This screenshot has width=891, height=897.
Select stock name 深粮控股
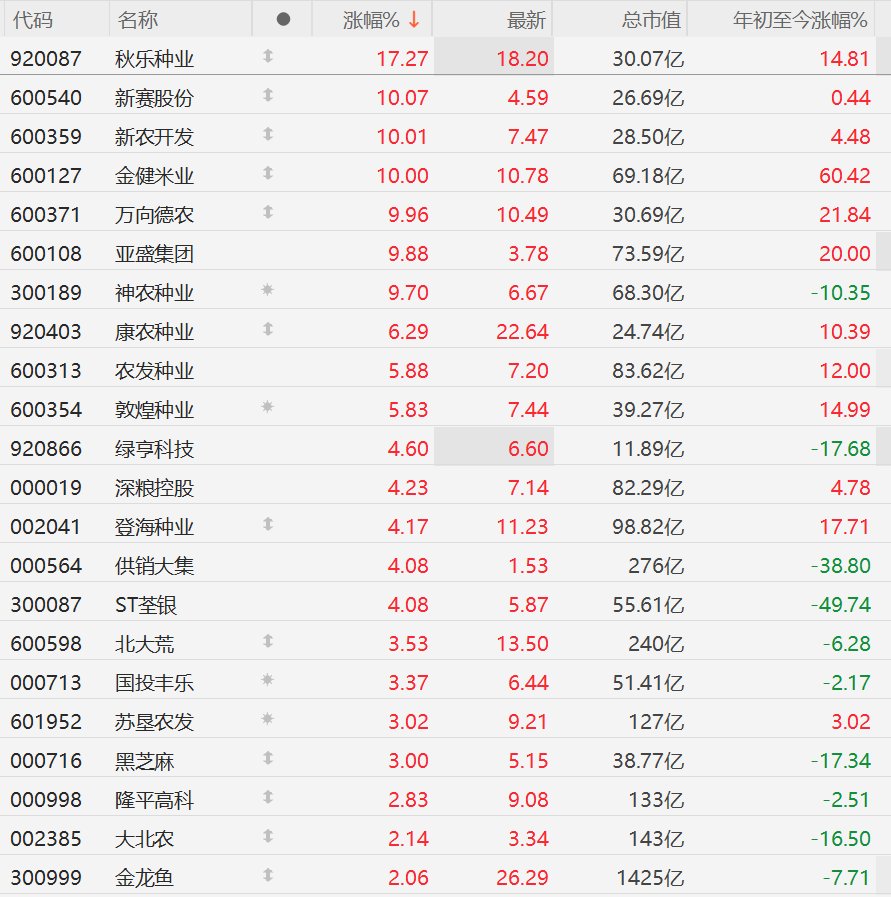click(x=154, y=488)
